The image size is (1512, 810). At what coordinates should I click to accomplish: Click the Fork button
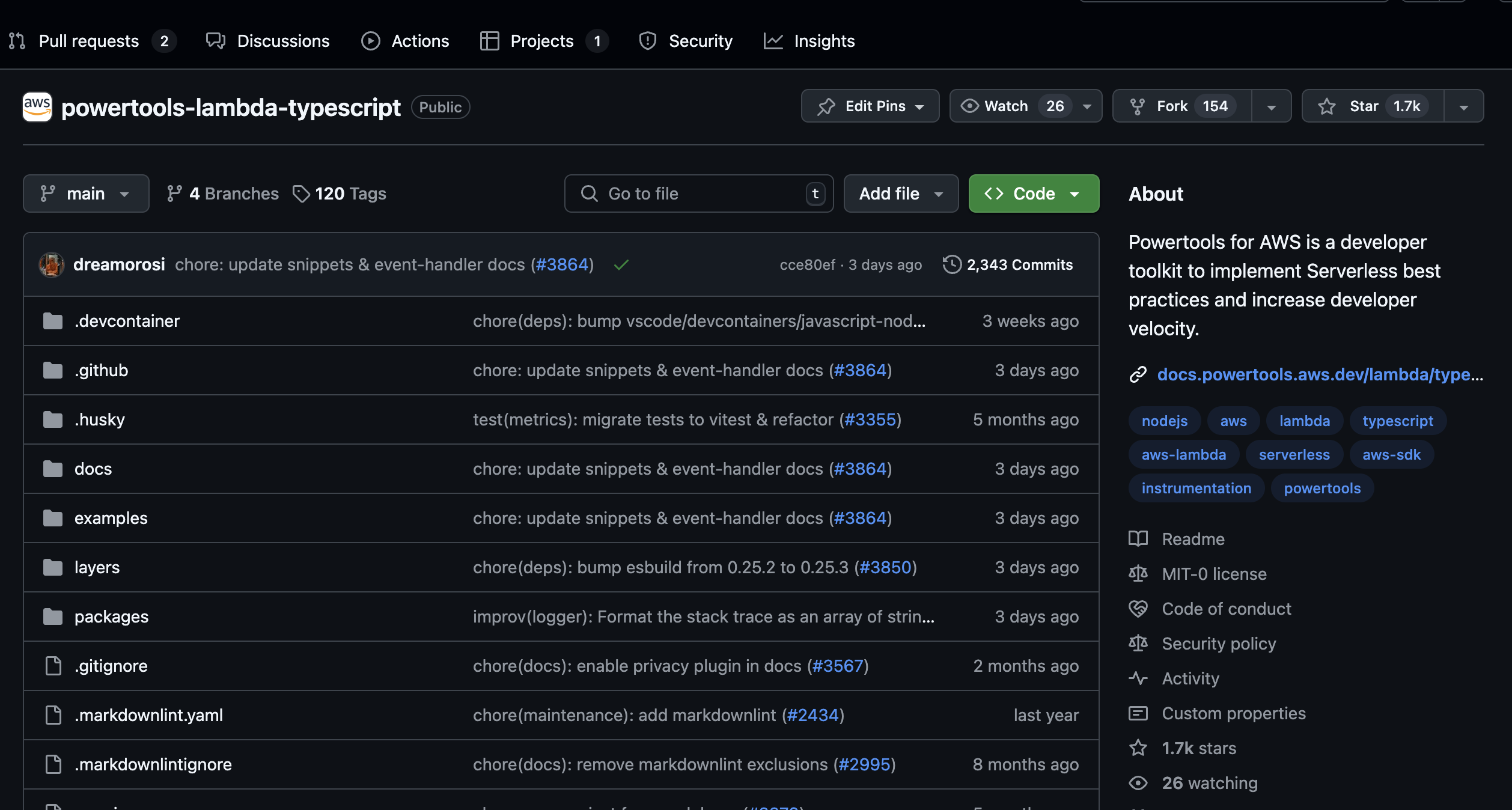1182,106
